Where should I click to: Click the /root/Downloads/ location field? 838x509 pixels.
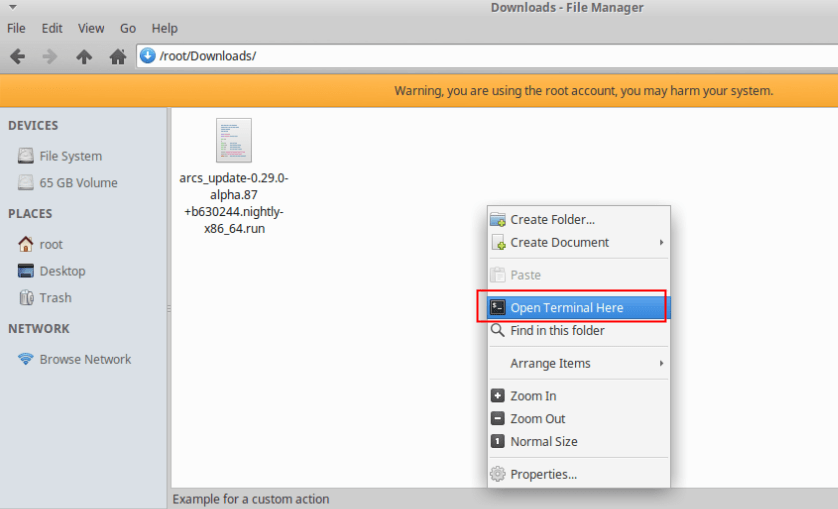pos(487,56)
